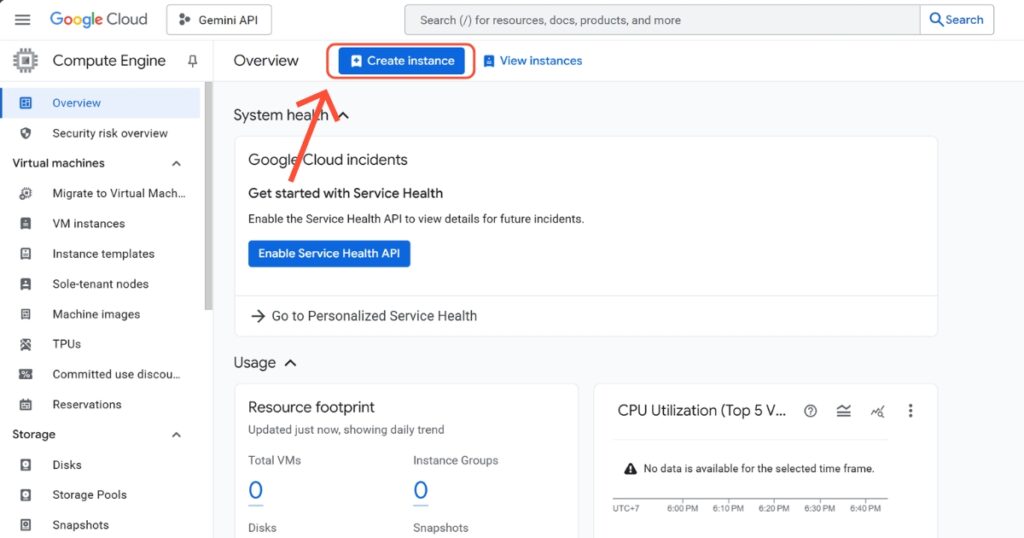
Task: Click the search resources input field
Action: [x=660, y=20]
